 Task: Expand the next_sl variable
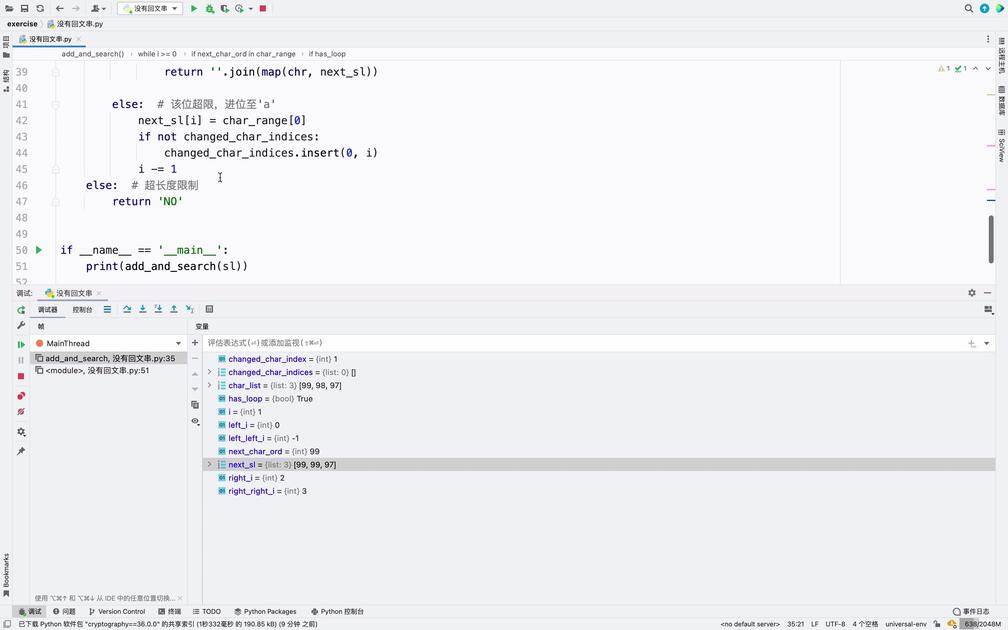pos(210,464)
